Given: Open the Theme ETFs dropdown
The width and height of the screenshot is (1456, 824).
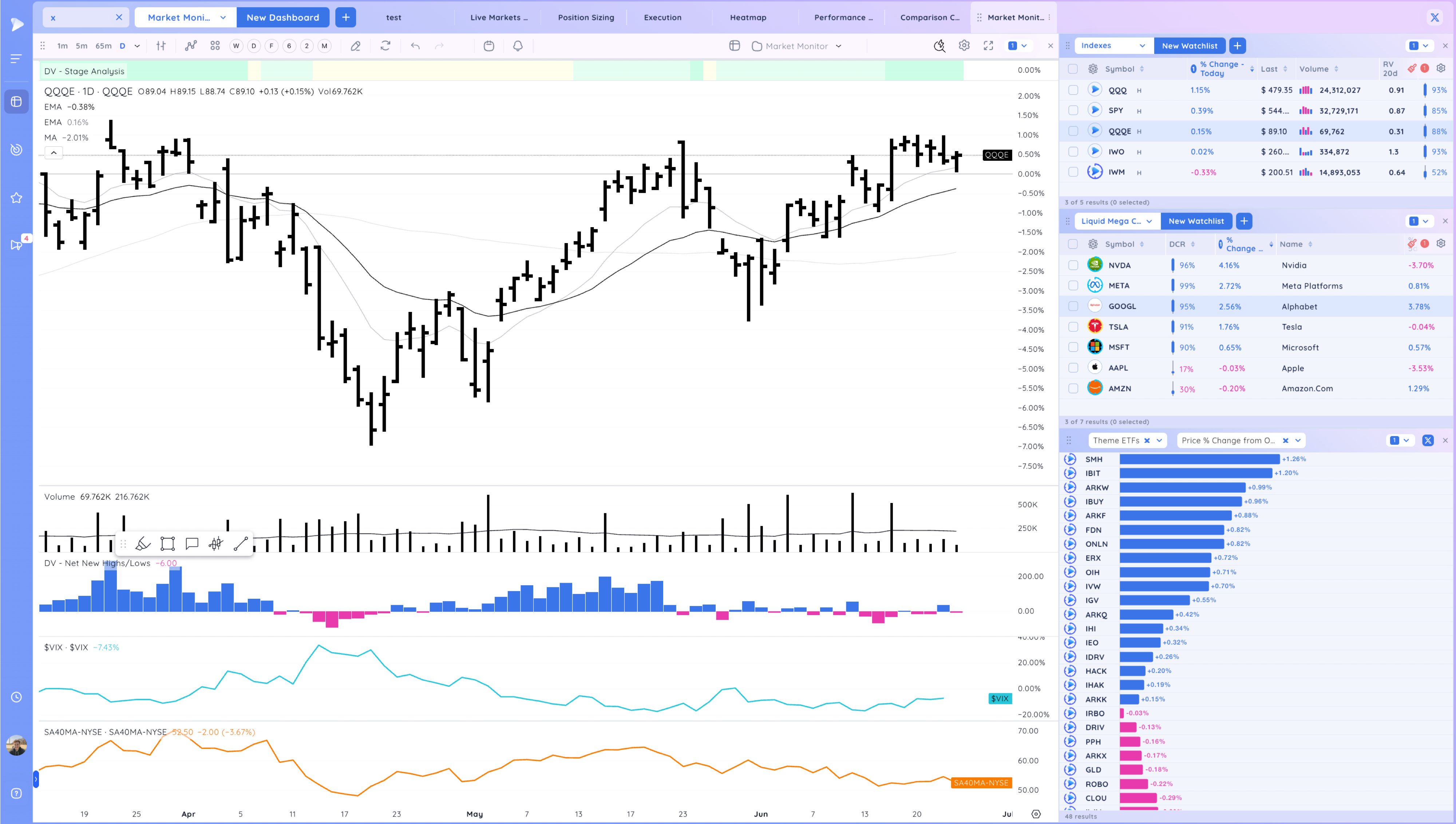Looking at the screenshot, I should click(x=1159, y=440).
